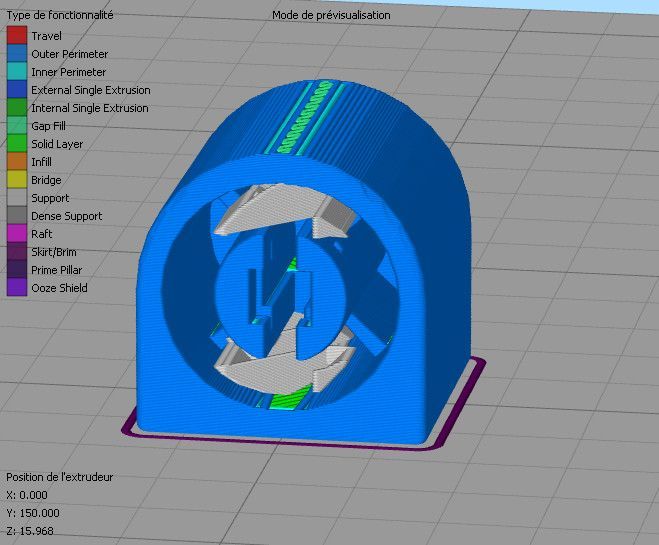Screen dimensions: 659x545
Task: Click the 'Dense Support' legend label
Action: [66, 216]
